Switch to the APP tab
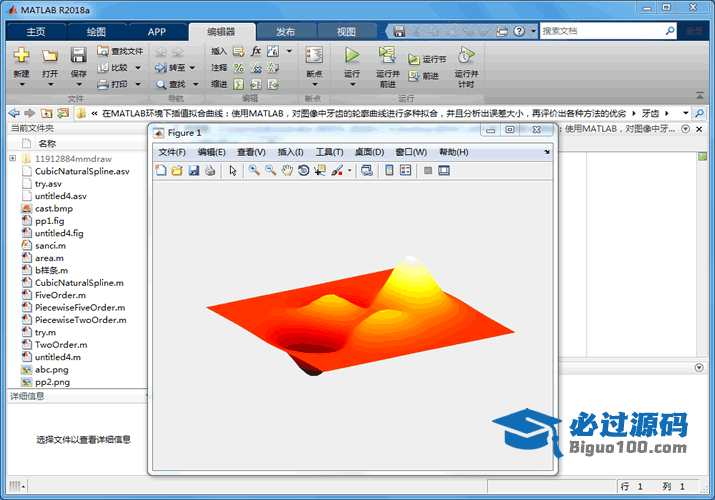 click(x=156, y=31)
